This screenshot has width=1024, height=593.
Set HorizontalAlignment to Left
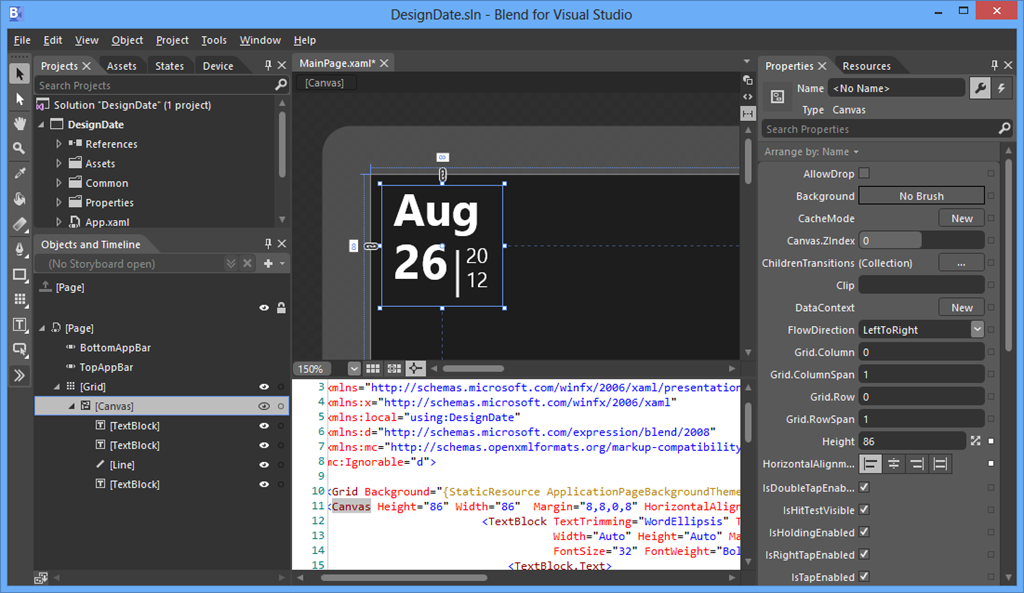(x=870, y=464)
